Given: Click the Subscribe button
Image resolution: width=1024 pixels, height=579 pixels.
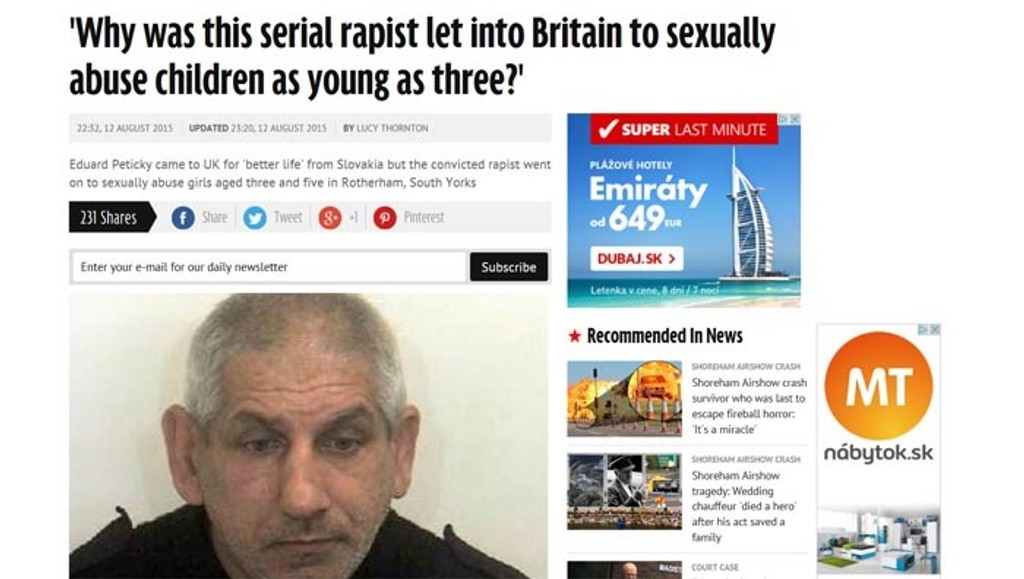Looking at the screenshot, I should point(509,267).
